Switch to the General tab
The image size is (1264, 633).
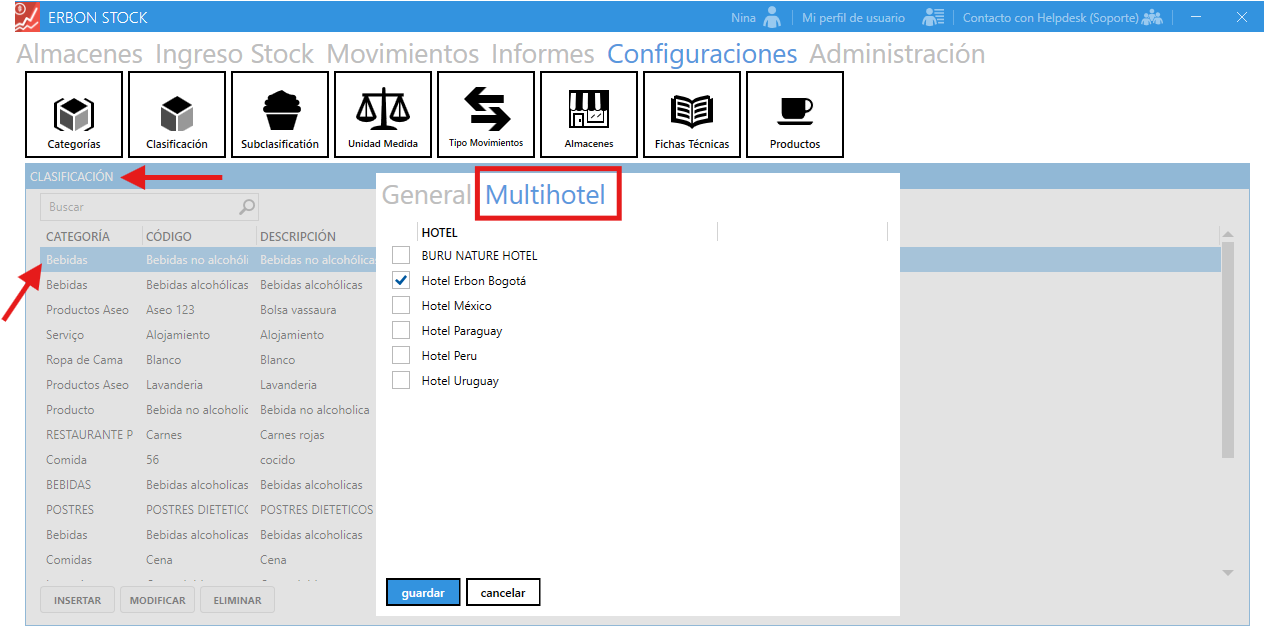[426, 195]
